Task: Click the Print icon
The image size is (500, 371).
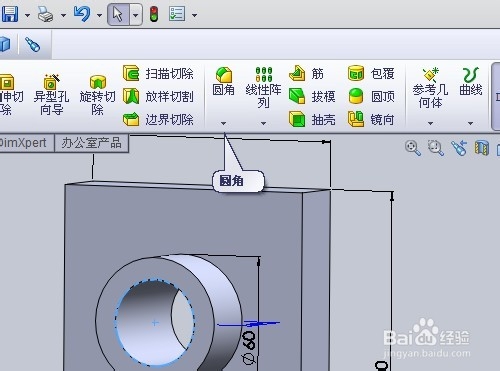Action: tap(45, 15)
